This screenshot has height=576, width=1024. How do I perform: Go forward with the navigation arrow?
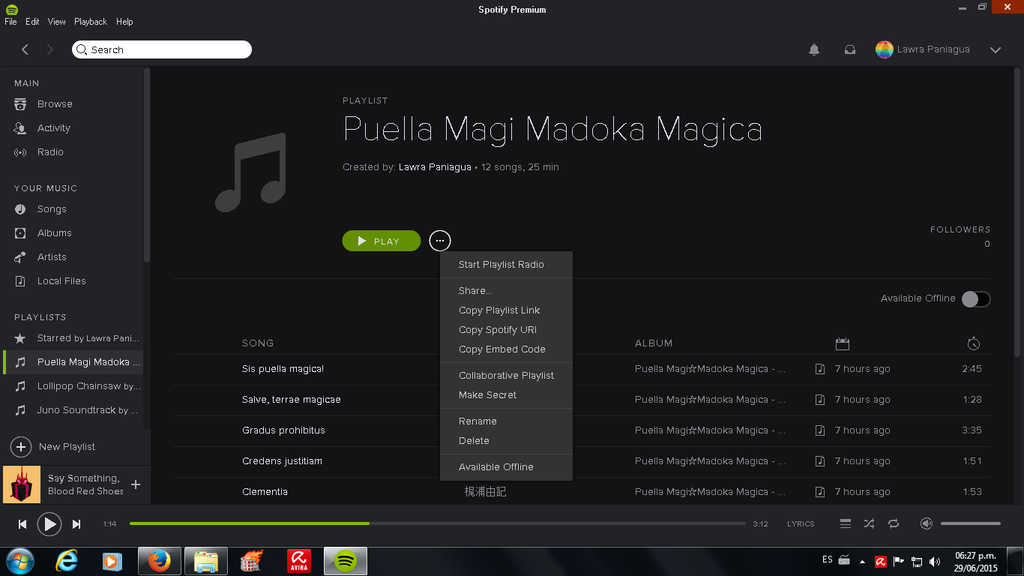[50, 50]
